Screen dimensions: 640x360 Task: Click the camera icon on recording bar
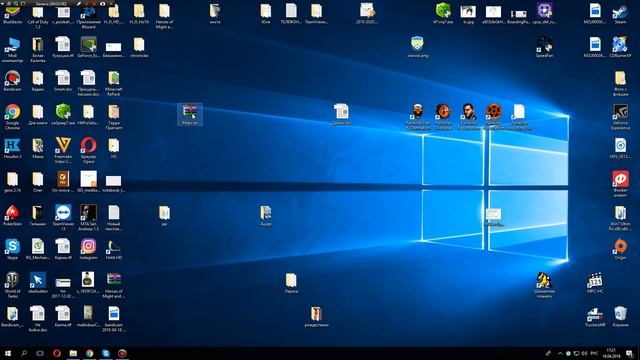(102, 3)
